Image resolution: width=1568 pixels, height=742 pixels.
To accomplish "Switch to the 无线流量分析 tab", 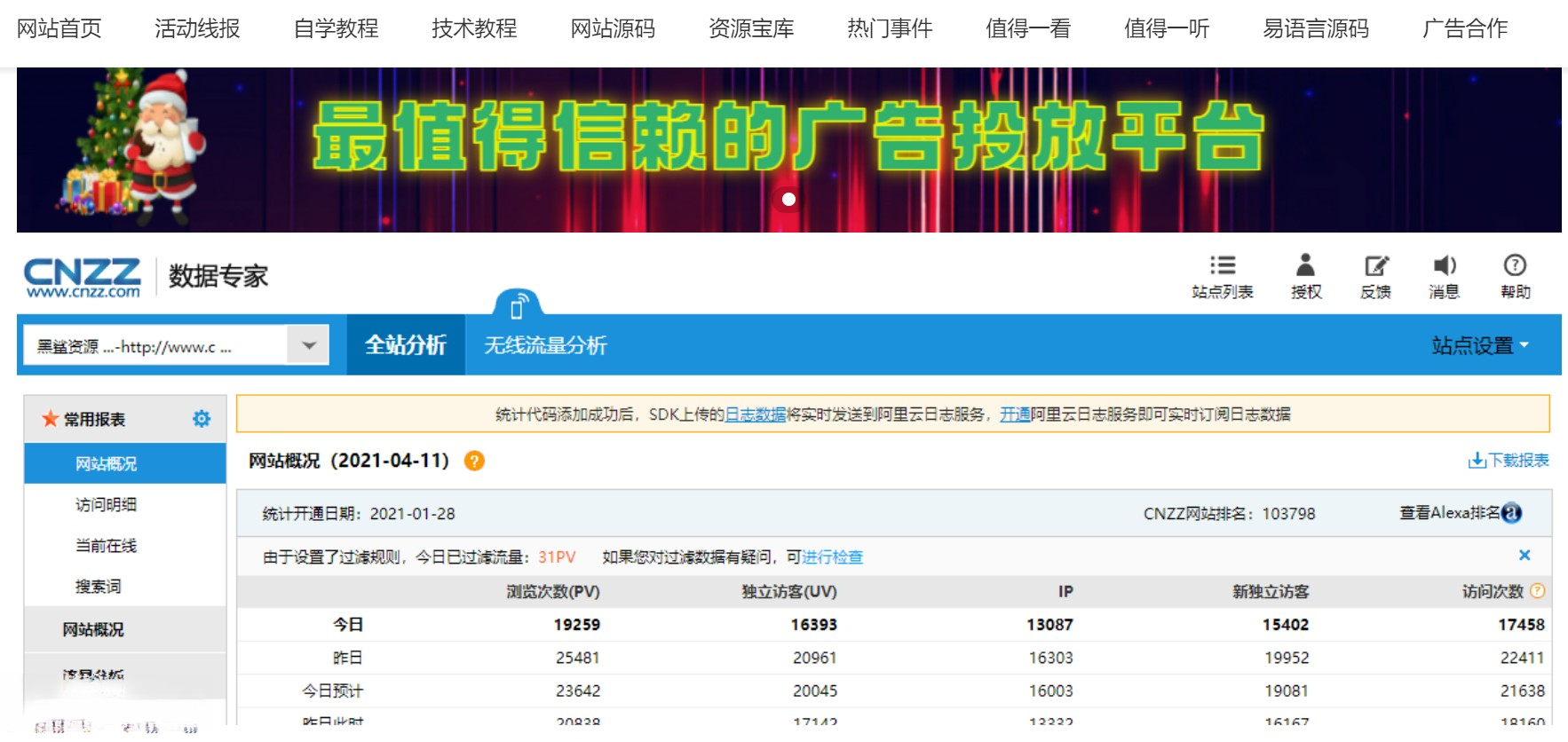I will [545, 345].
